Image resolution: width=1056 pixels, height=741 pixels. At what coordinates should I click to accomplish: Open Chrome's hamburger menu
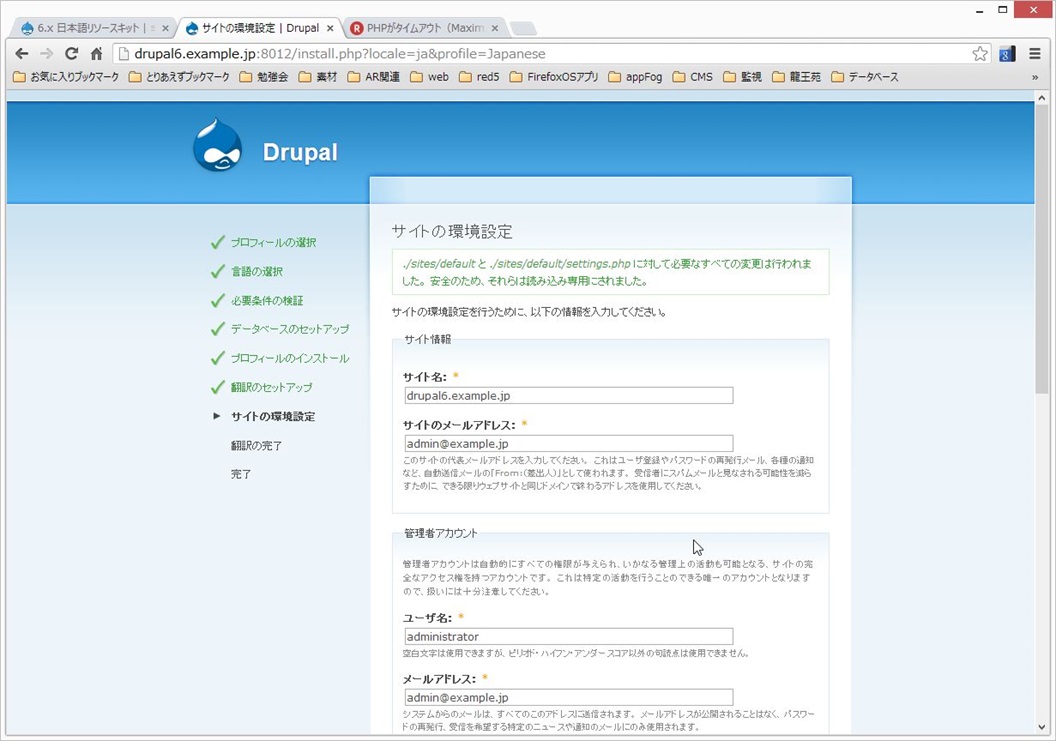click(x=1035, y=54)
